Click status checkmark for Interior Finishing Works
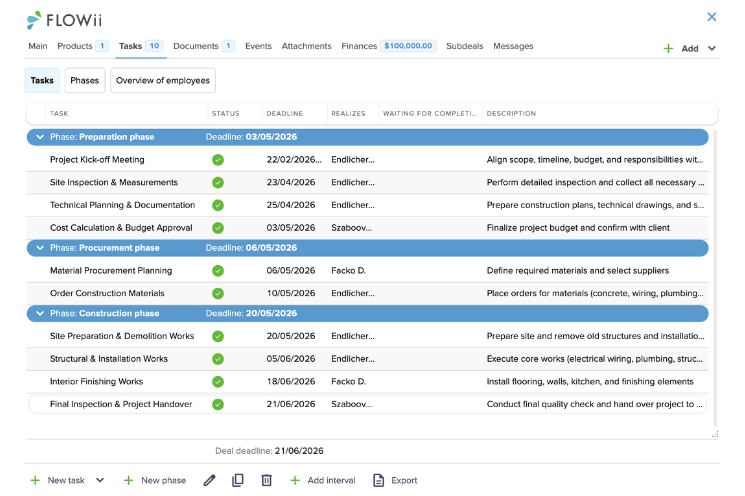This screenshot has height=496, width=745. pos(218,382)
